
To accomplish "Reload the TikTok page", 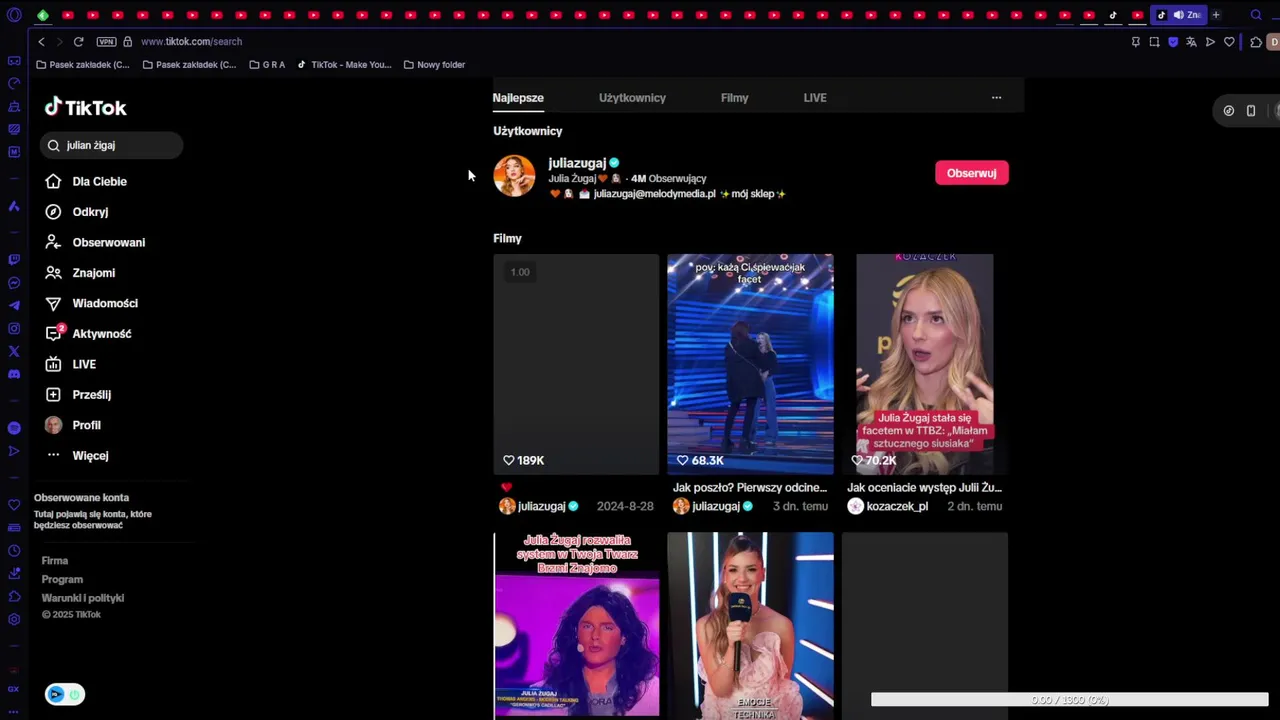I will click(x=78, y=42).
